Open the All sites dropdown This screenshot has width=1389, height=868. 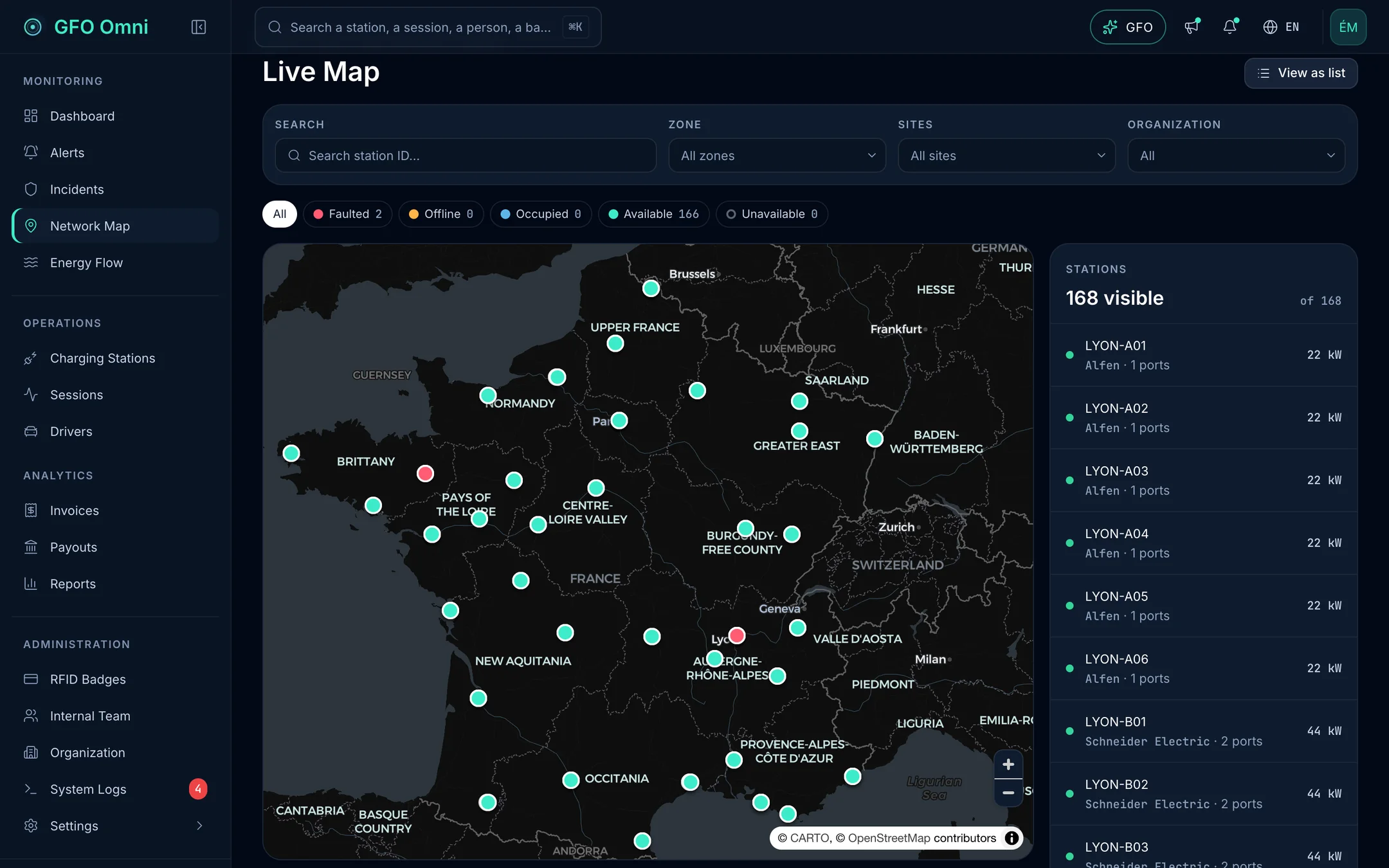coord(1007,156)
